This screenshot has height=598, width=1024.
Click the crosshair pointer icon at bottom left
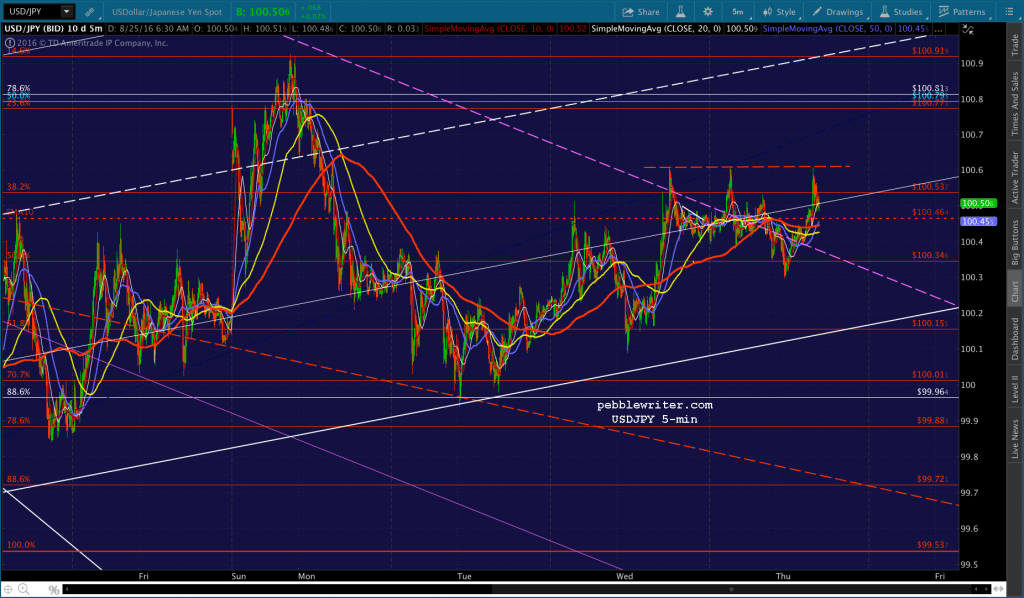pos(8,590)
